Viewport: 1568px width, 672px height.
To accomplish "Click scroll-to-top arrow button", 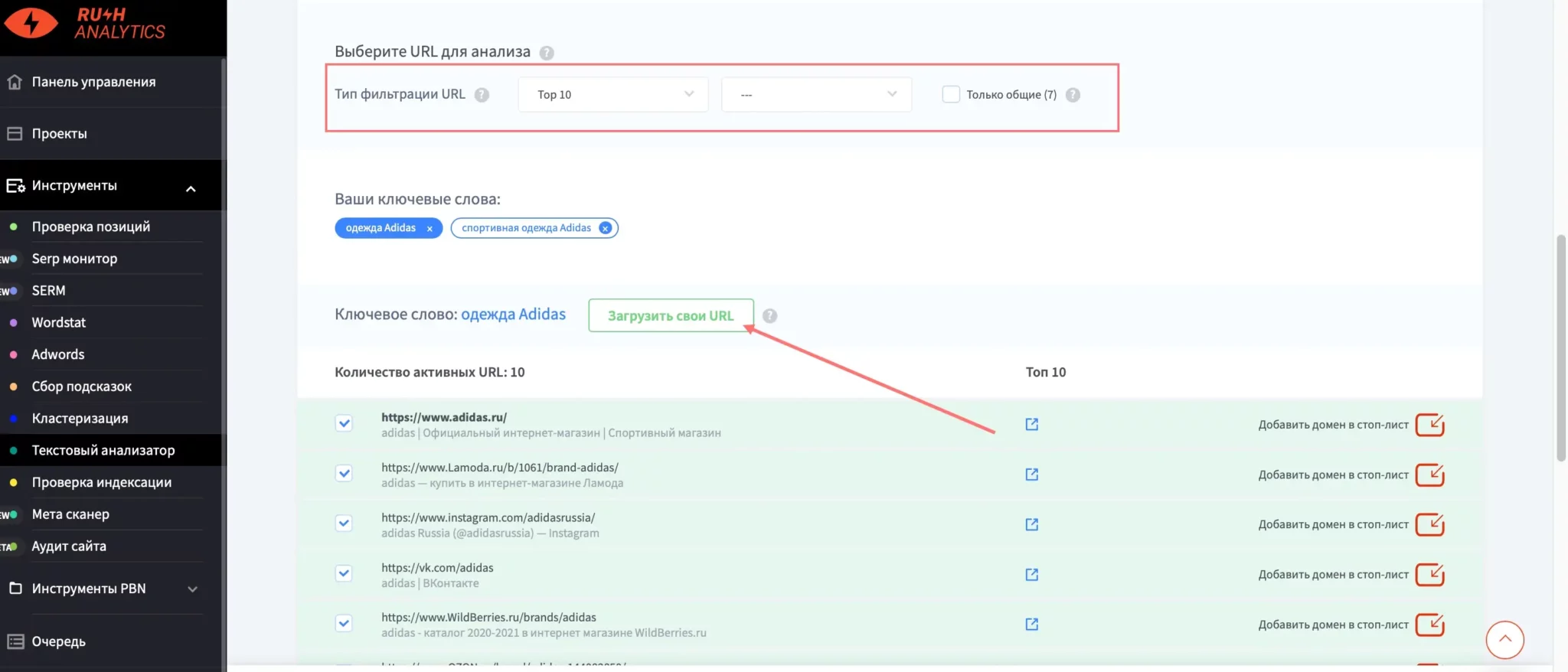I will coord(1504,639).
